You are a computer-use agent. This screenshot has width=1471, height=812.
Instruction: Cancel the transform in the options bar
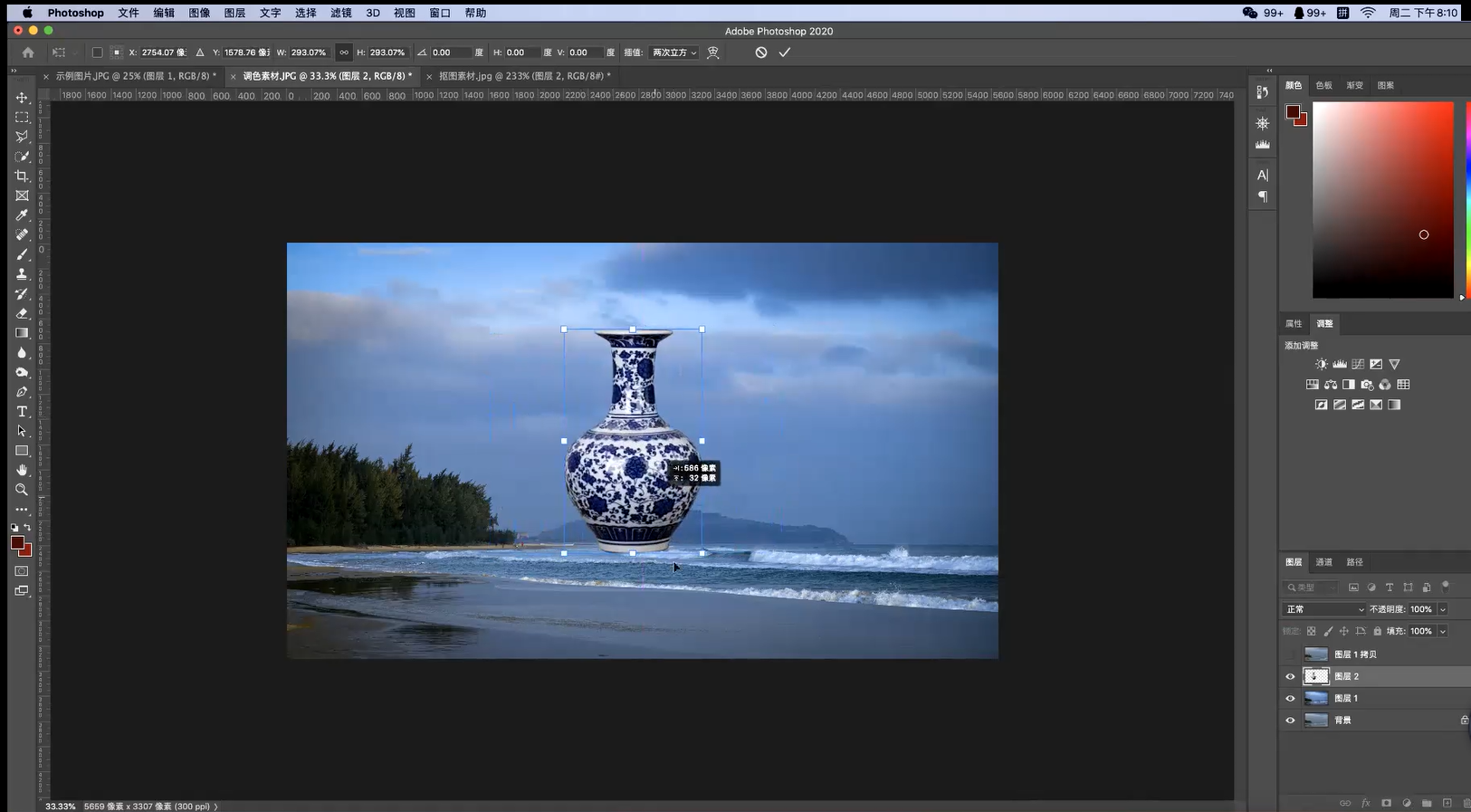(761, 53)
